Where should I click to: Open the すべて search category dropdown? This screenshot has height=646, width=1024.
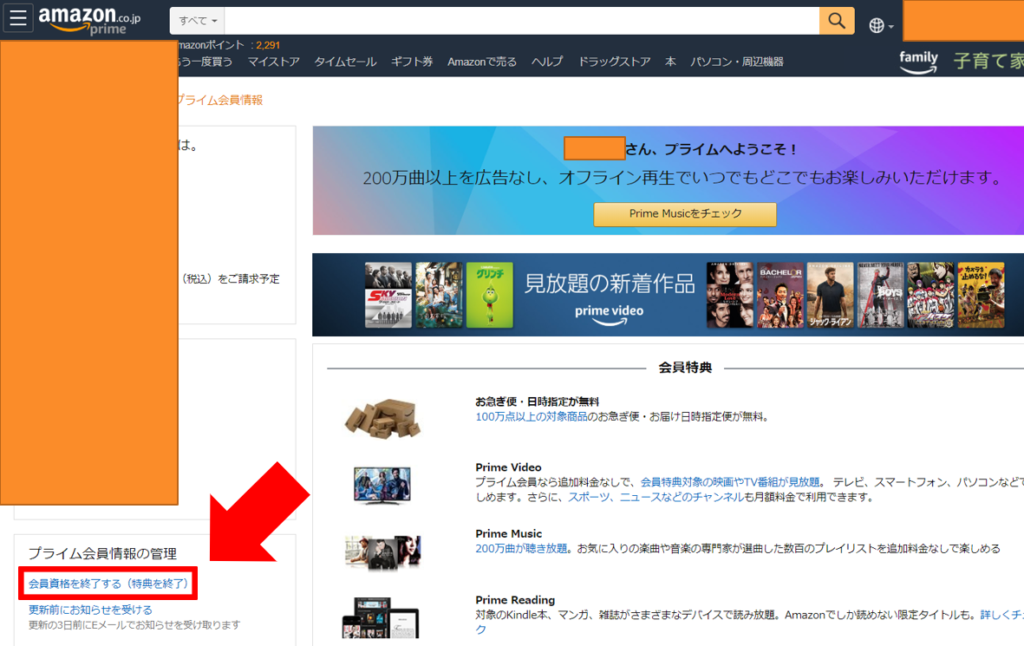coord(197,21)
